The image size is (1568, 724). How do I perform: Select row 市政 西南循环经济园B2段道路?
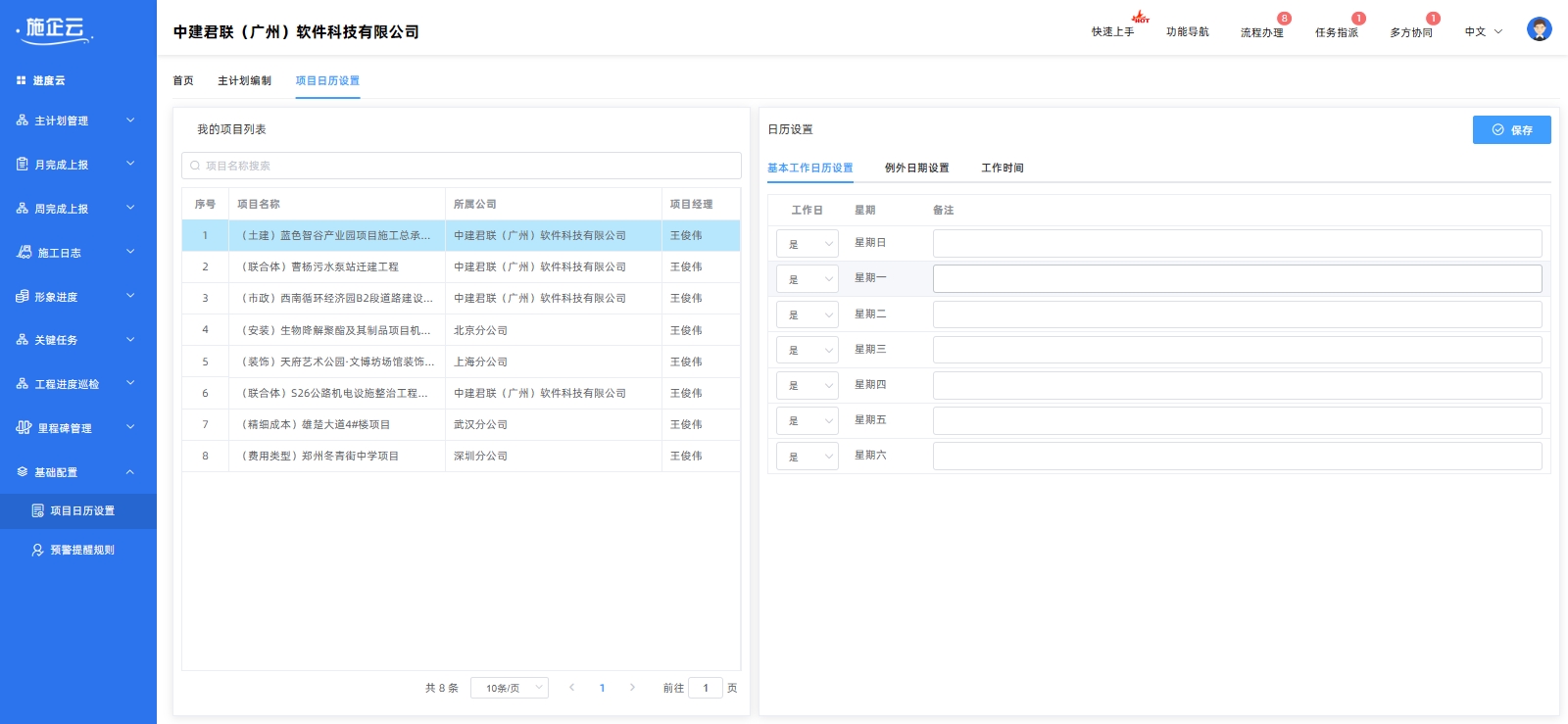(x=461, y=298)
